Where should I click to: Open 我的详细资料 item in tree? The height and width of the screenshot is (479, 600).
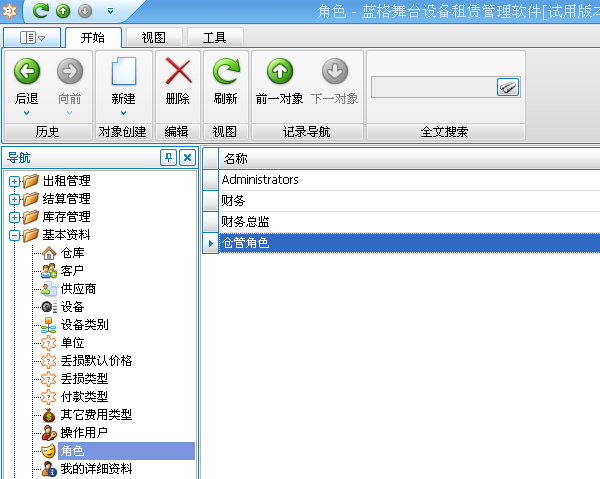pos(87,468)
